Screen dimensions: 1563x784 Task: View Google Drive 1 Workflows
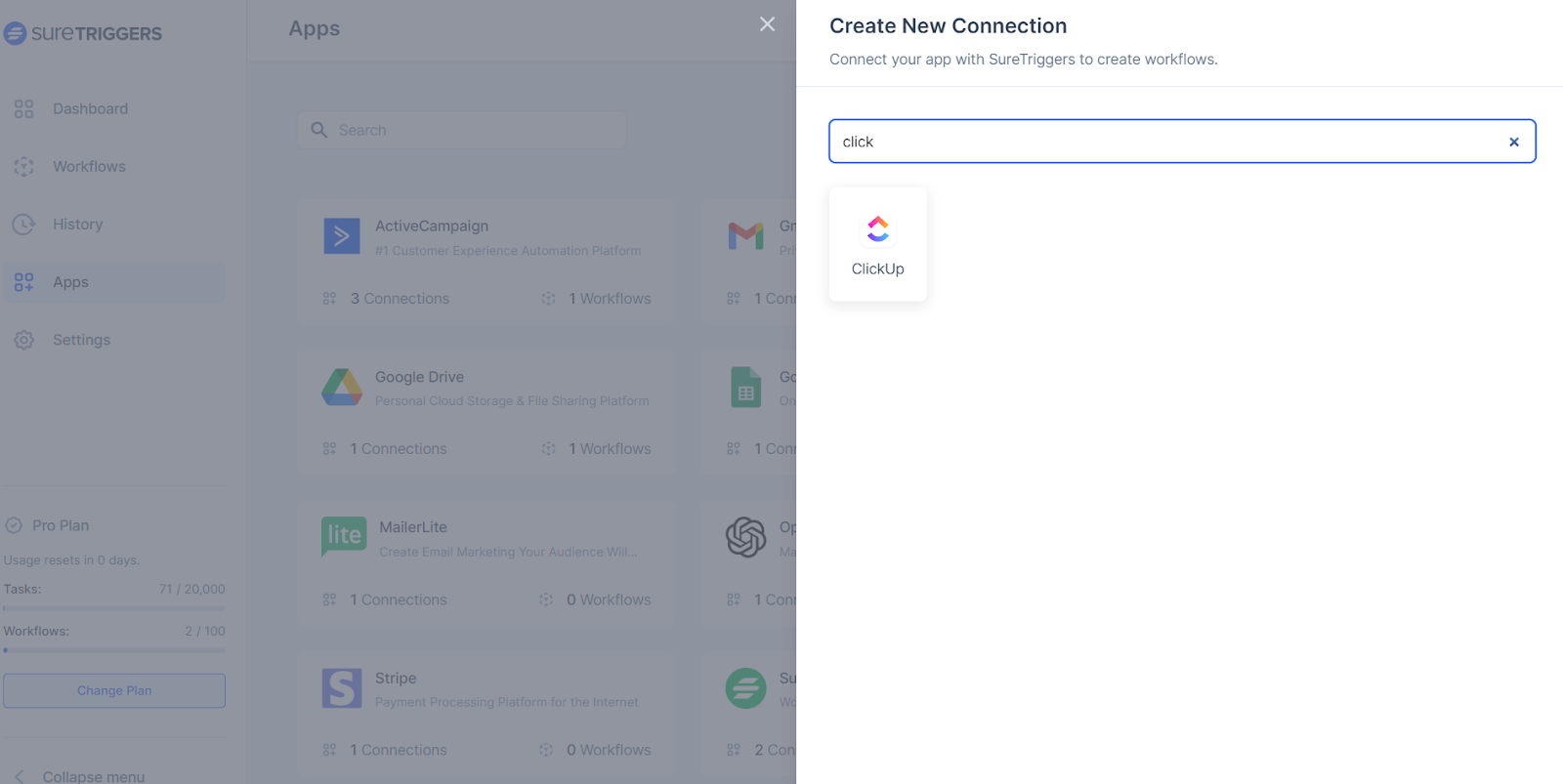tap(596, 449)
